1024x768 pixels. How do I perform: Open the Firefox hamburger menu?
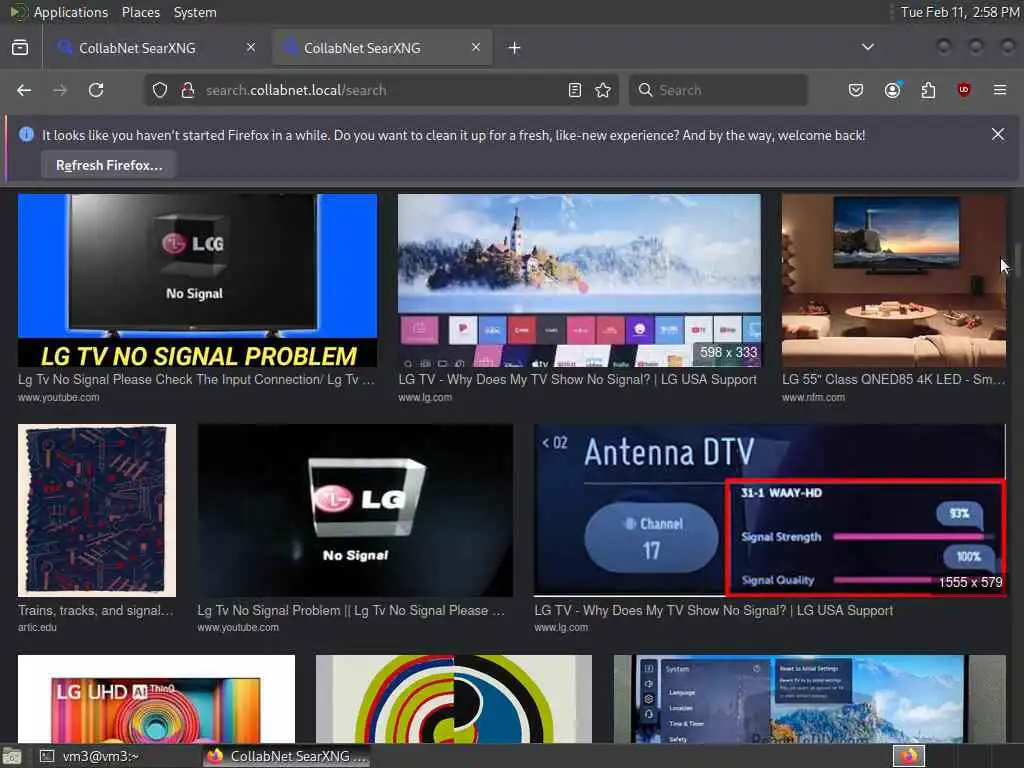[x=1000, y=90]
